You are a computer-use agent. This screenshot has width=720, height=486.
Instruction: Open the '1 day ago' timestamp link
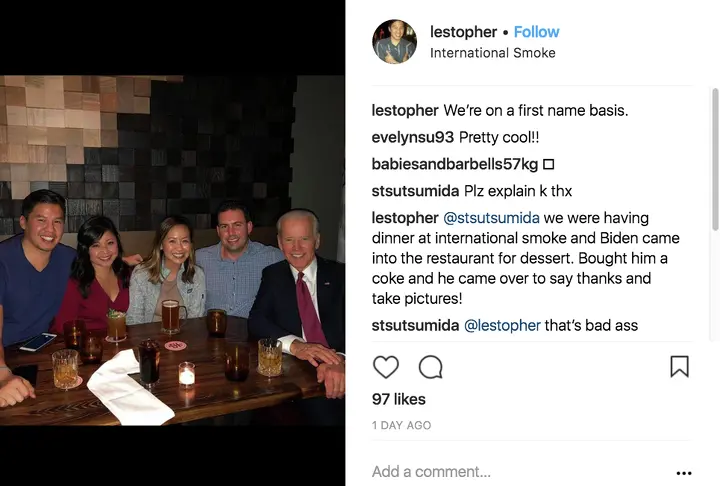(401, 425)
